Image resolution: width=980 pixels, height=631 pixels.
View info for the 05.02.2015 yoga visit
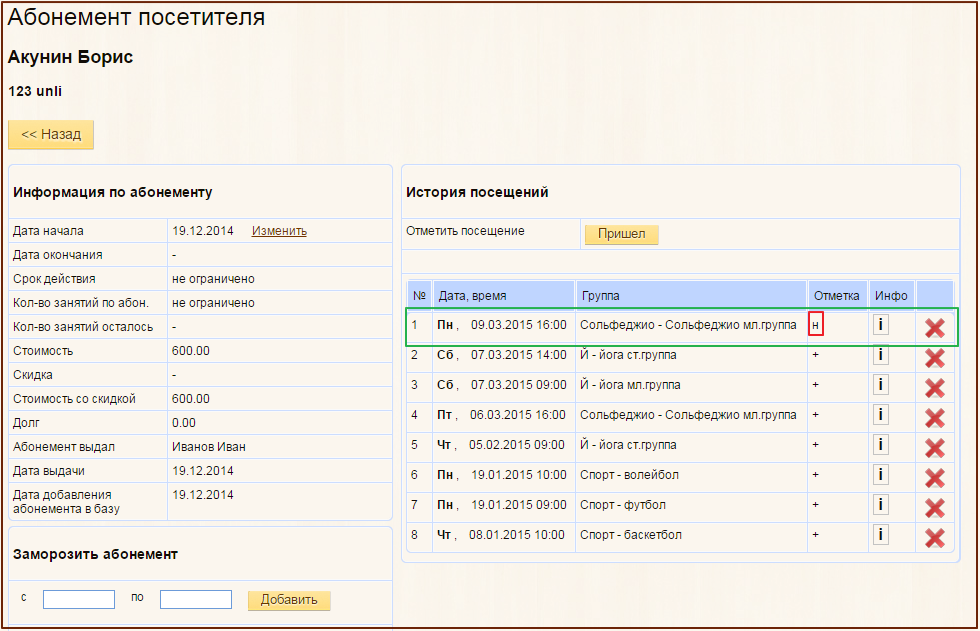pos(880,445)
